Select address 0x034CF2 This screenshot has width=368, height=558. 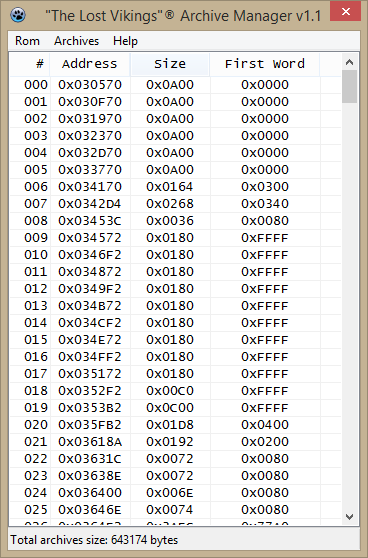[x=90, y=323]
